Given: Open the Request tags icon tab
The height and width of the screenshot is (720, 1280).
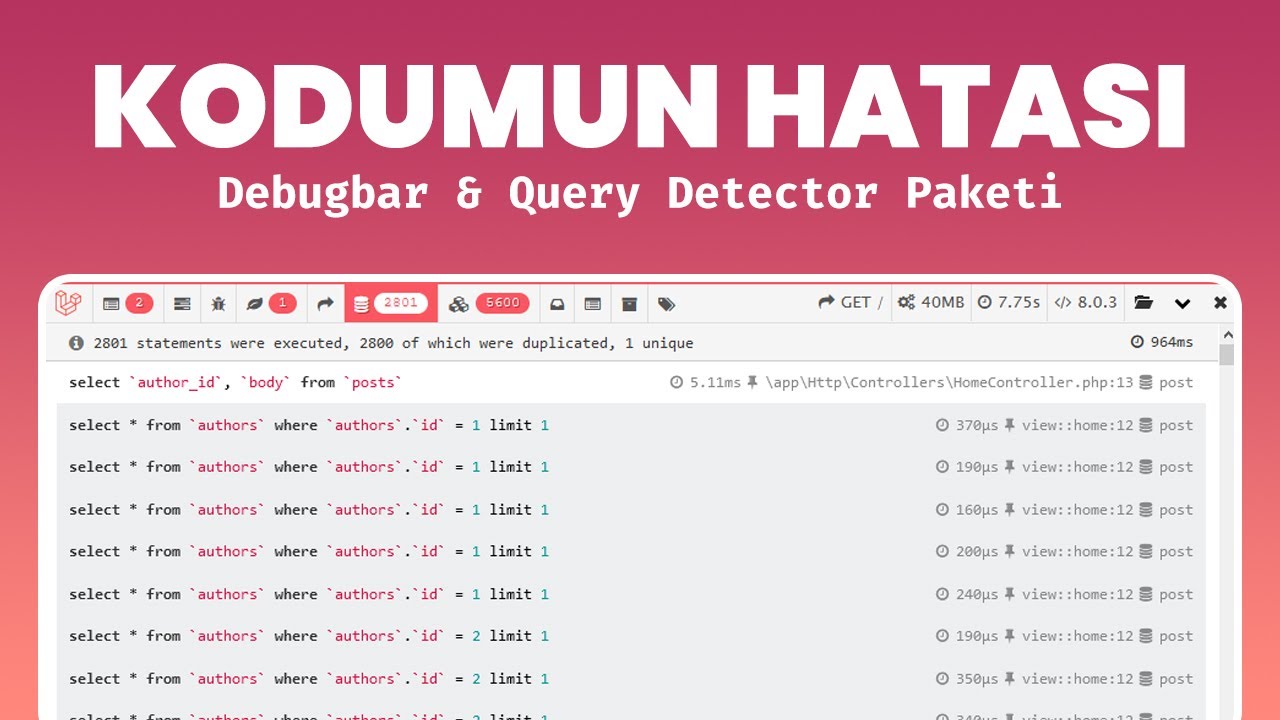Looking at the screenshot, I should coord(667,303).
